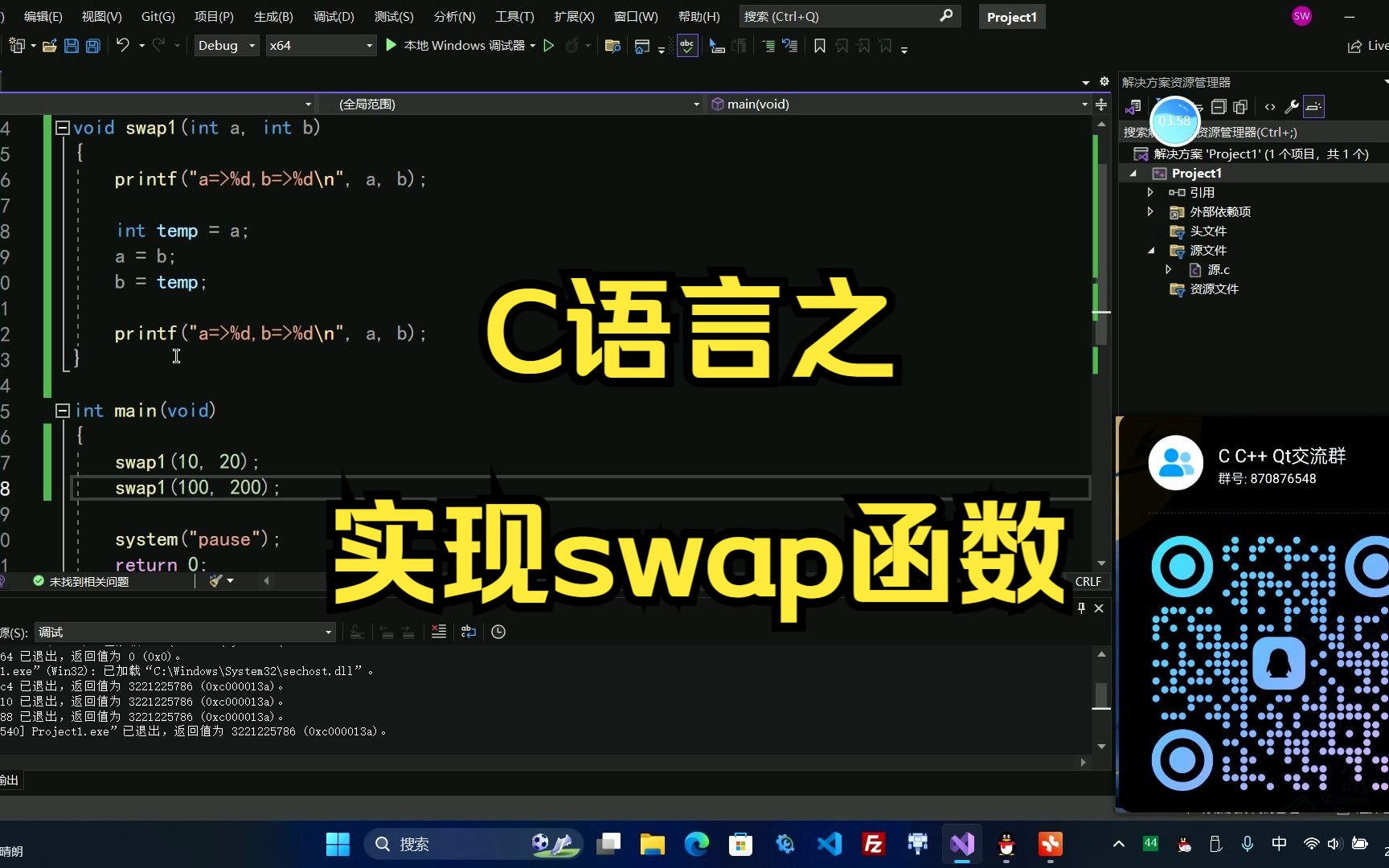
Task: Open the 编辑(E) menu
Action: tap(43, 16)
